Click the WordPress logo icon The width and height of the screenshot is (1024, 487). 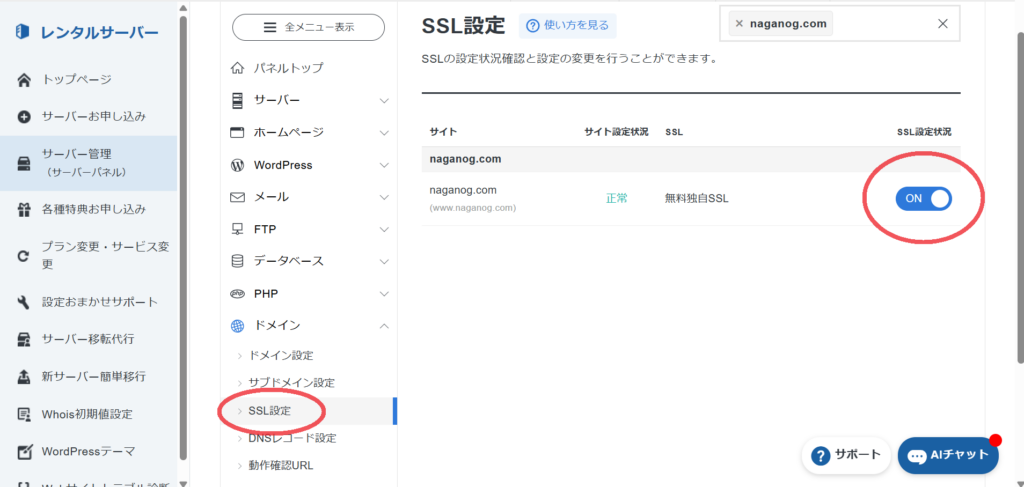pos(238,165)
